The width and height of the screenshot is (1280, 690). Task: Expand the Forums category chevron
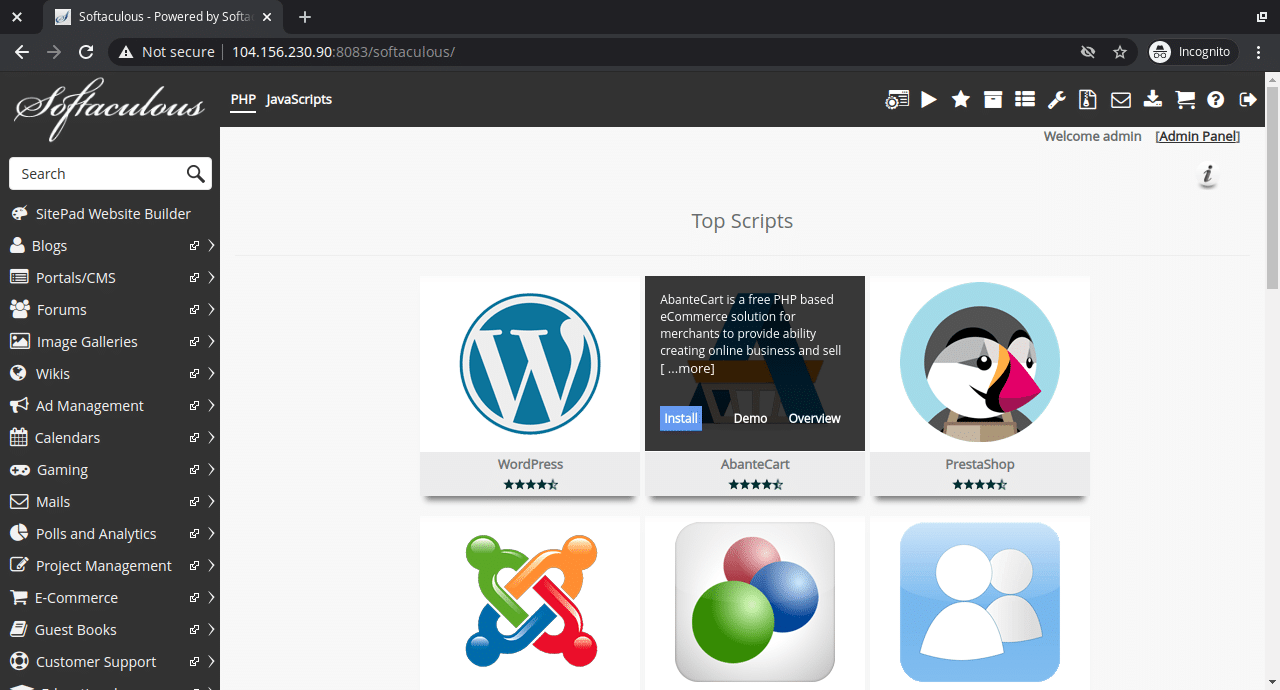(x=212, y=310)
